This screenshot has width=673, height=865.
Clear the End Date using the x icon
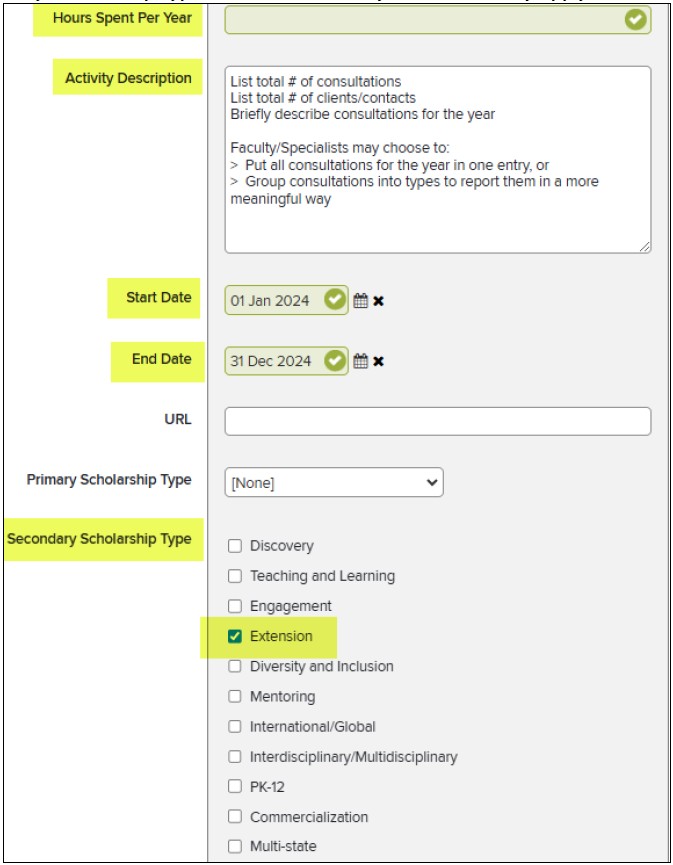(x=378, y=360)
